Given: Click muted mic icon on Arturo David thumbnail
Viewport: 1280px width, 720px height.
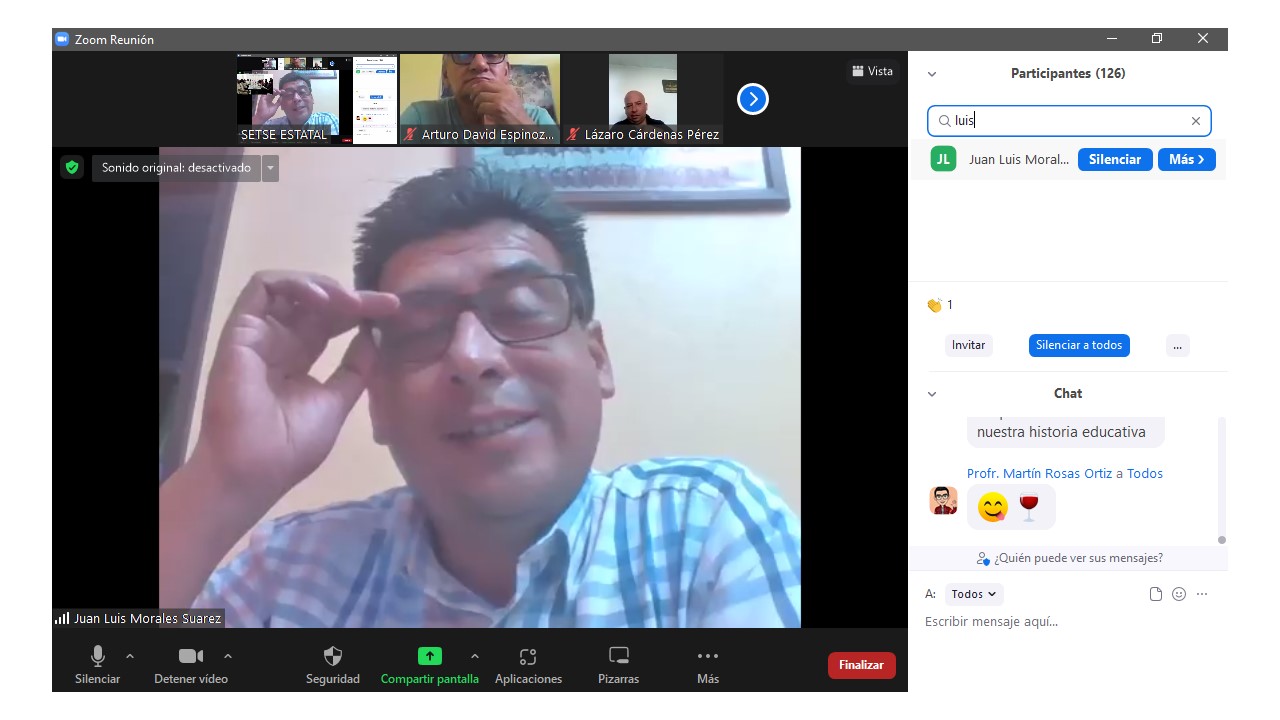Looking at the screenshot, I should click(410, 134).
